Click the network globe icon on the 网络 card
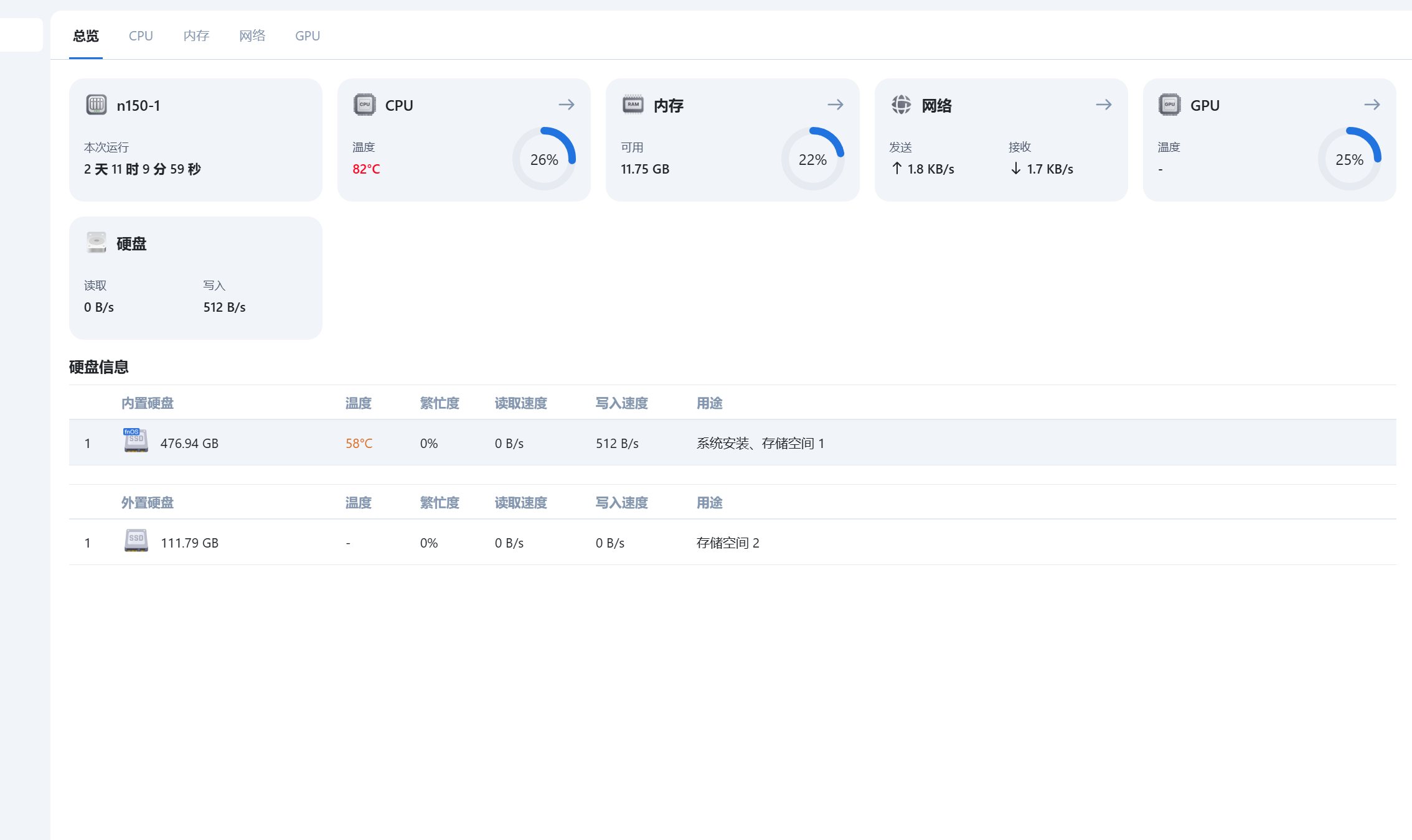This screenshot has height=840, width=1412. (x=901, y=105)
